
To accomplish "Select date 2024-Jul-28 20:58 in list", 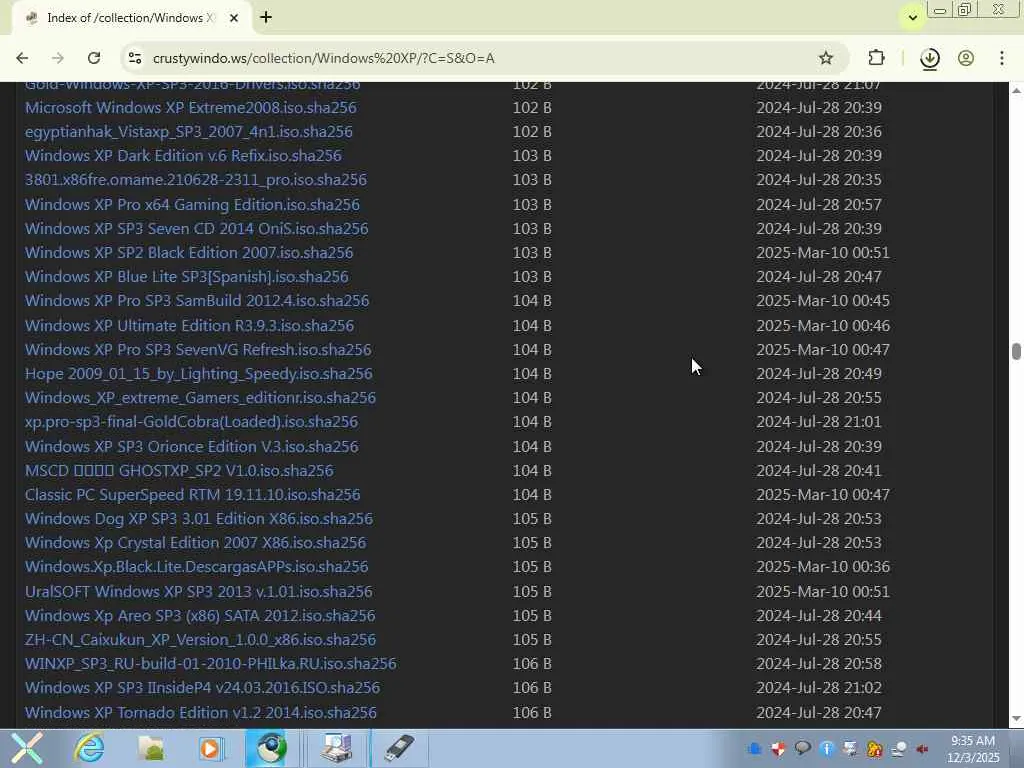I will 819,664.
